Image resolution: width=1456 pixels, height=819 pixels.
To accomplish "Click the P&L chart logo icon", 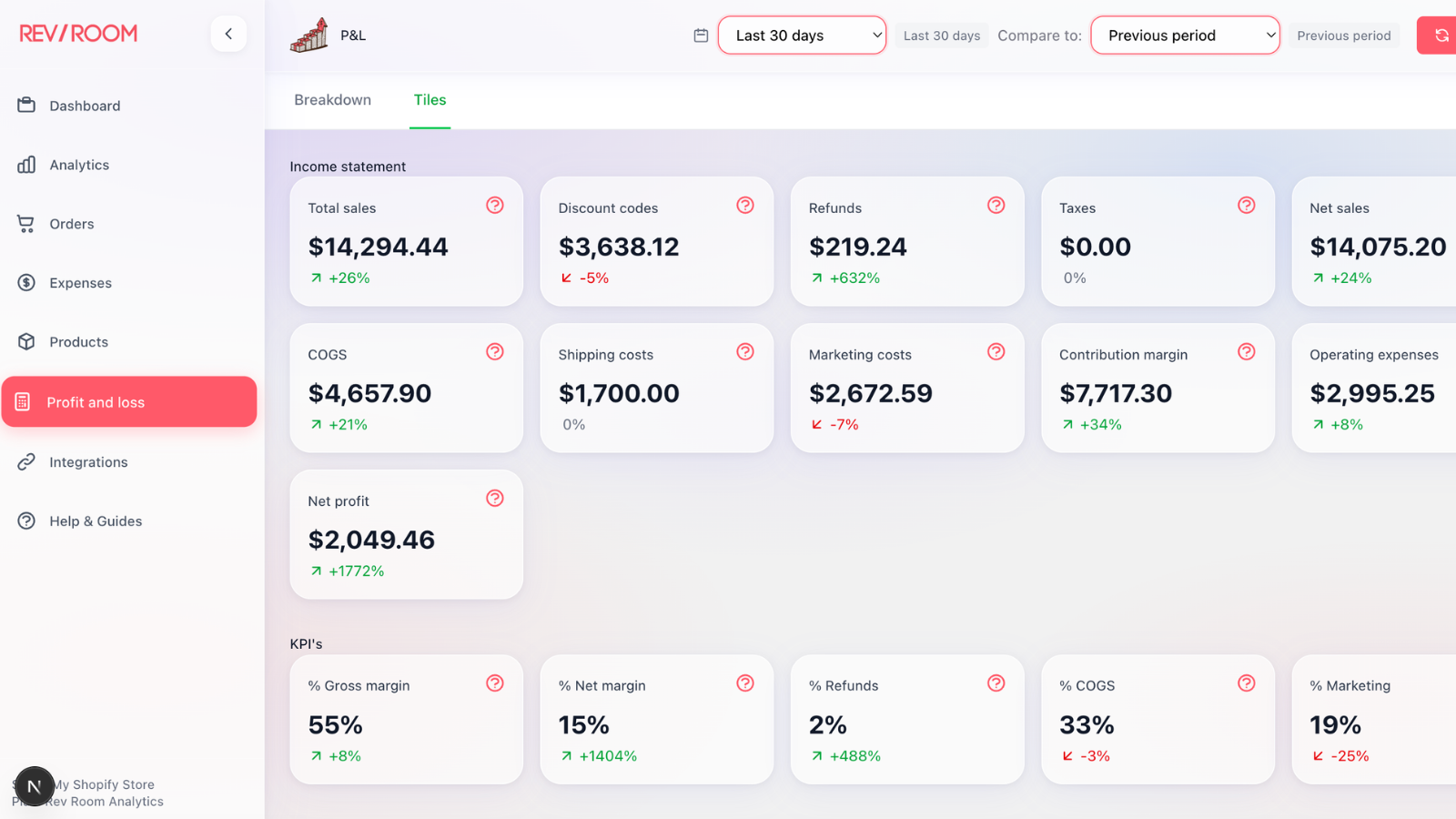I will (309, 35).
